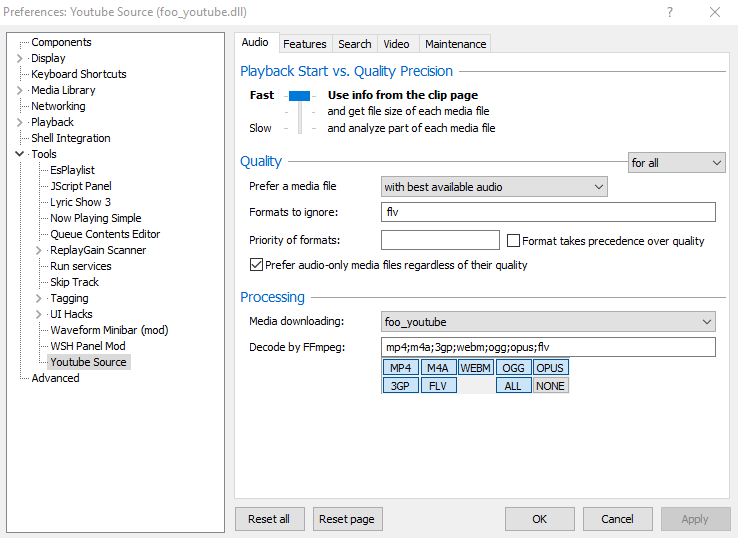The width and height of the screenshot is (738, 538).
Task: Collapse the Tools tree node
Action: (x=20, y=154)
